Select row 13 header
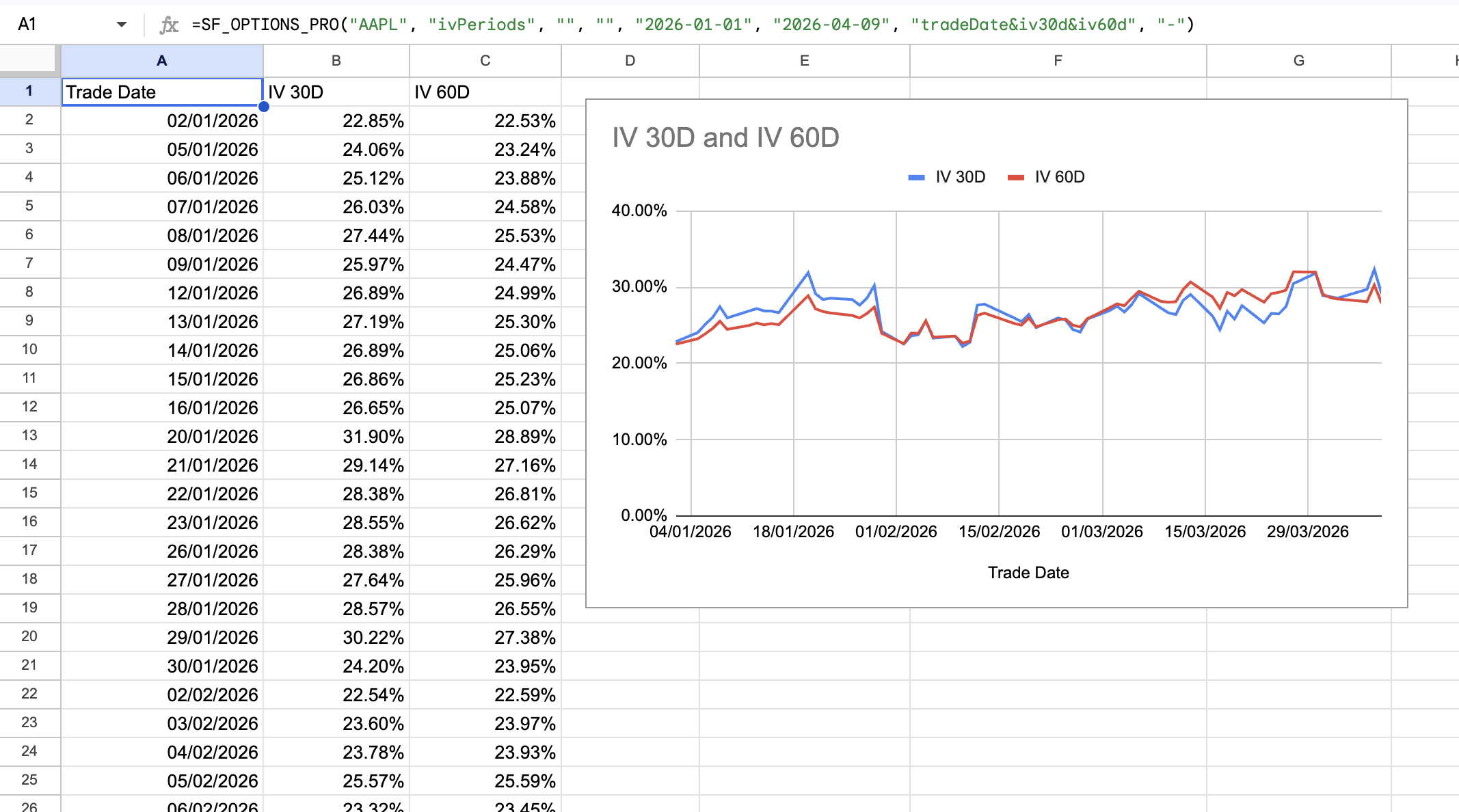Screen dimensions: 1459x812 tap(29, 435)
